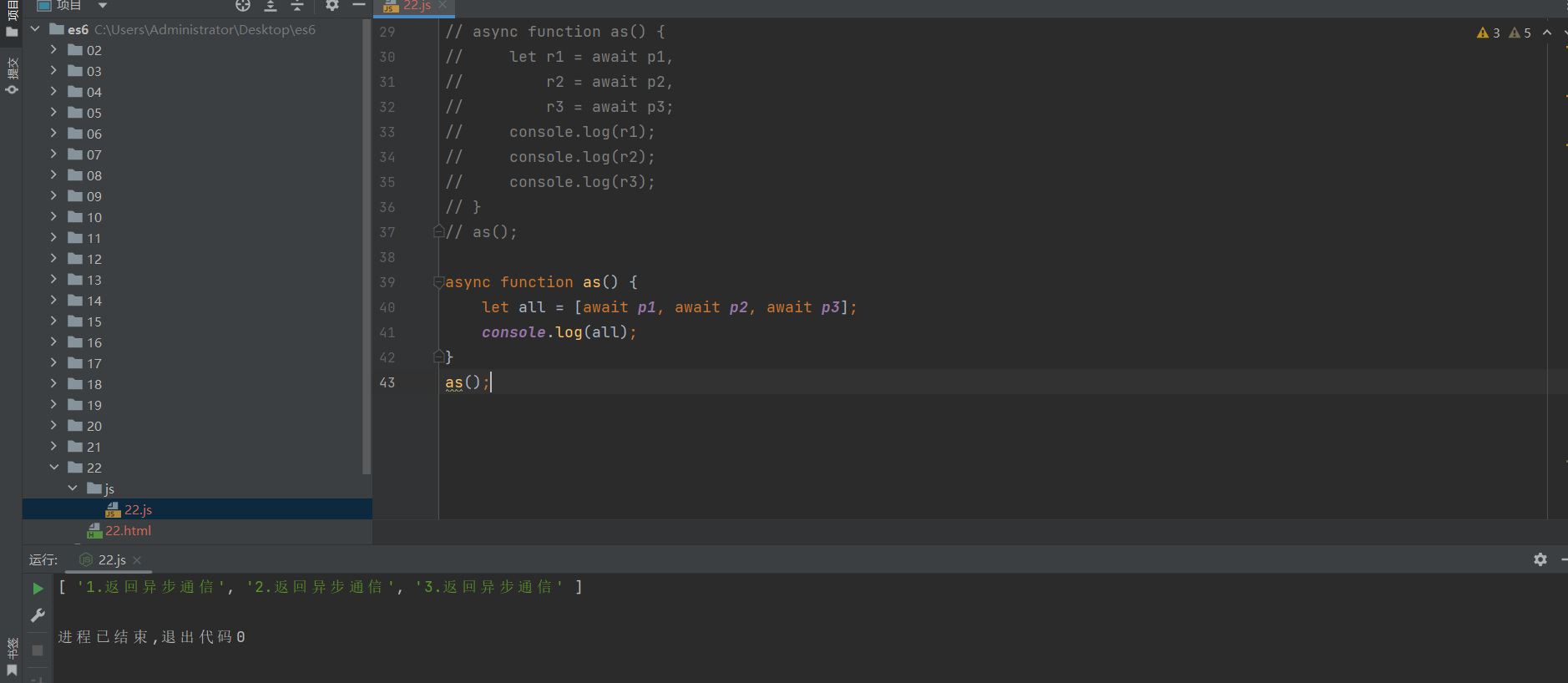
Task: Expand folder 09 in project tree
Action: click(53, 196)
